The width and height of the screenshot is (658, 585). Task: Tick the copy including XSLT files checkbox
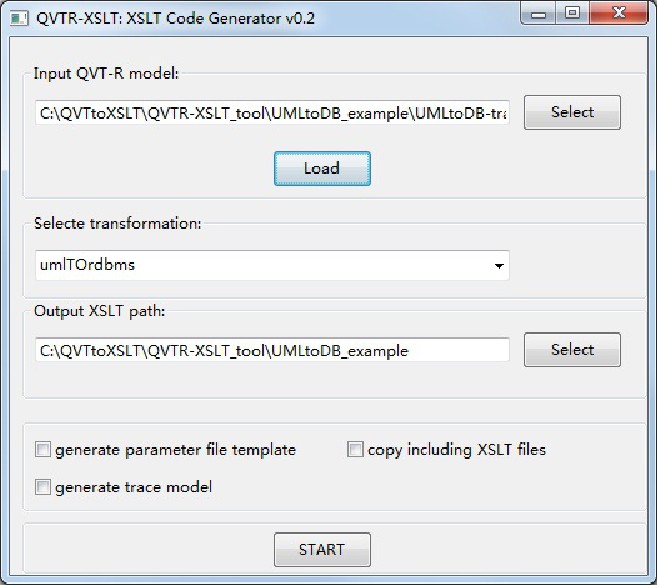click(355, 449)
